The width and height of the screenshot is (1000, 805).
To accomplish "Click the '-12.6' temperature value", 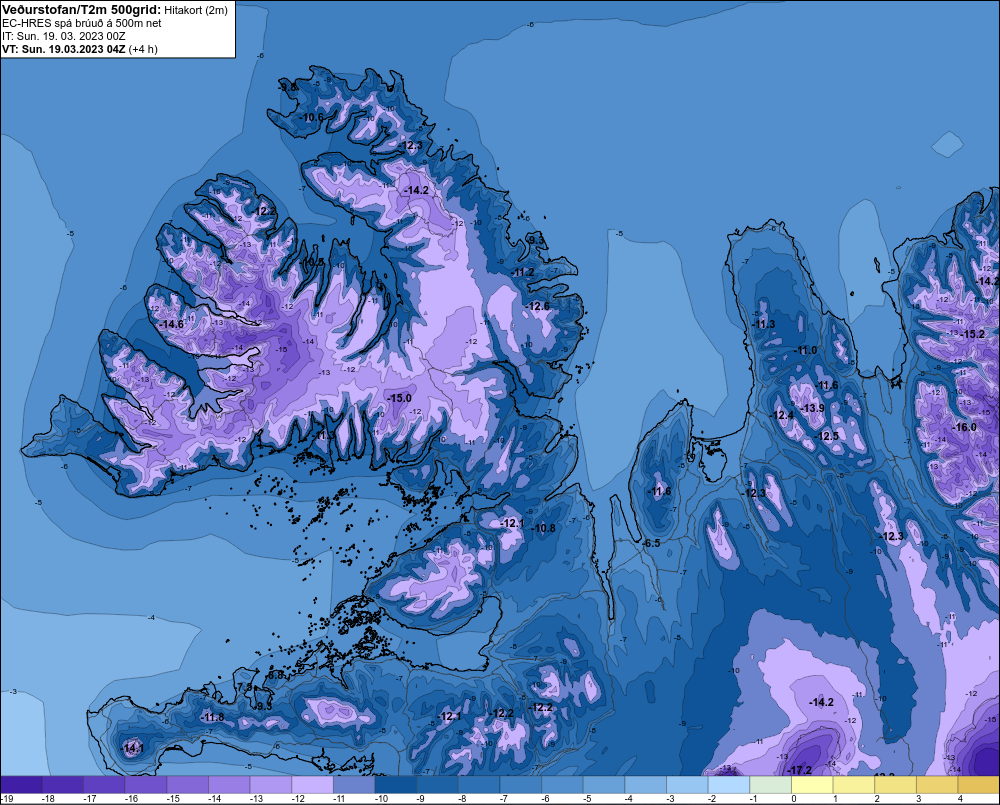I will (x=538, y=307).
